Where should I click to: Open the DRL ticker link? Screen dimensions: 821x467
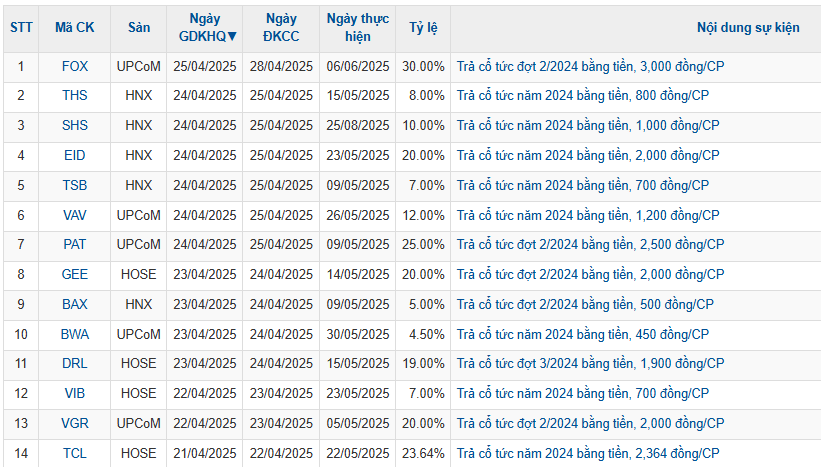pyautogui.click(x=74, y=364)
